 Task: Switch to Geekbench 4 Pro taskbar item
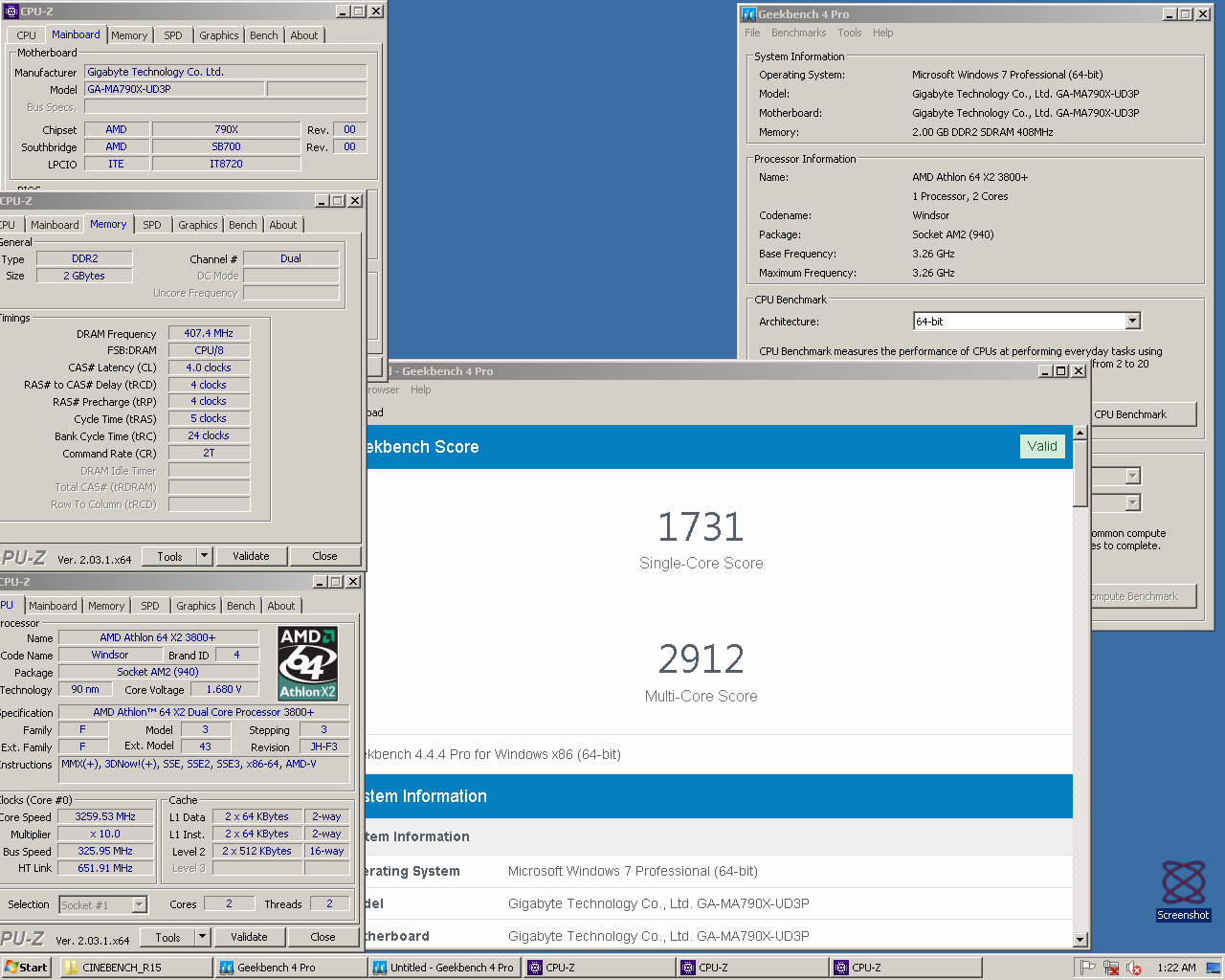291,968
